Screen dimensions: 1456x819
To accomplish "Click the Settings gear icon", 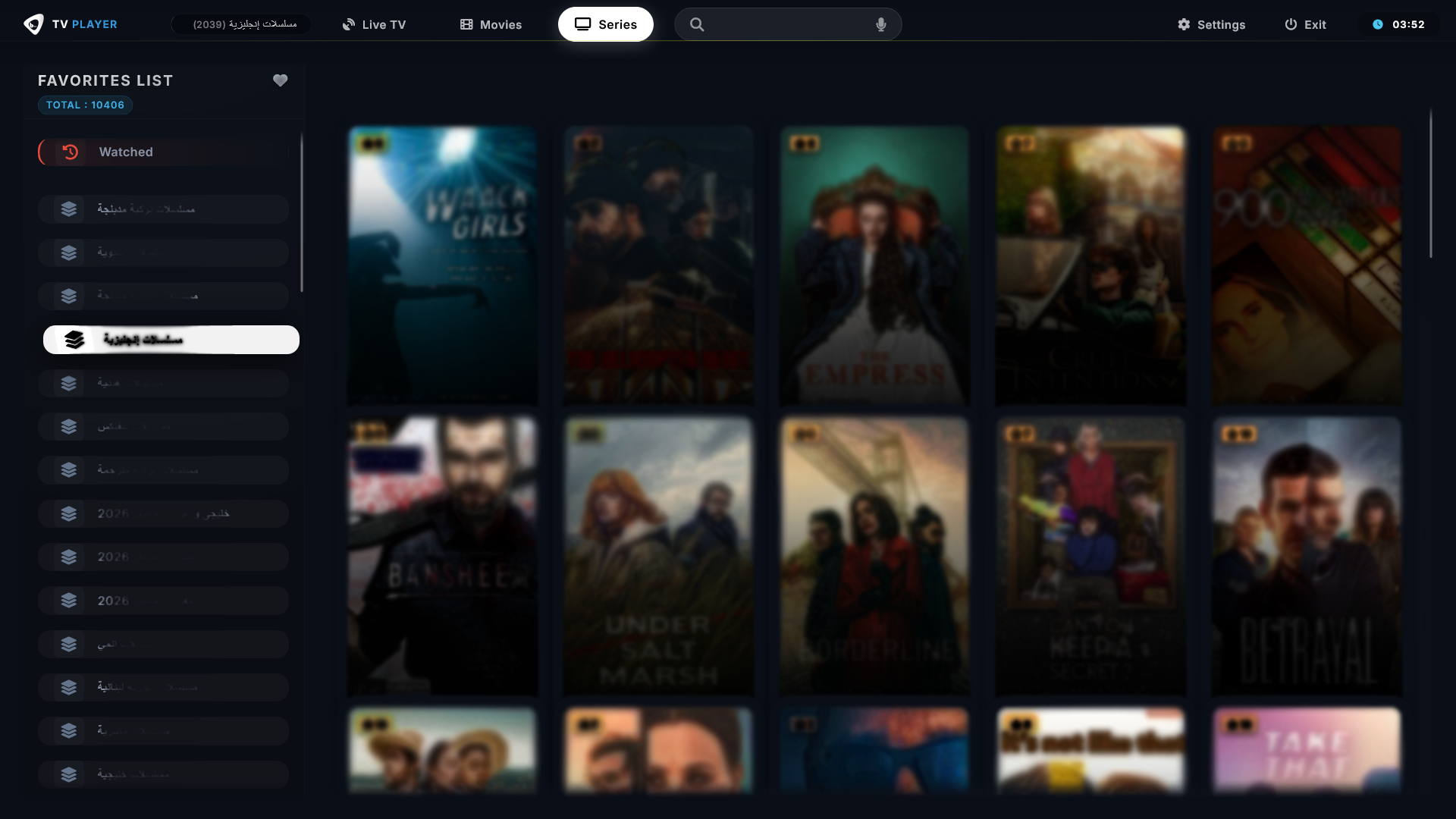I will 1185,24.
